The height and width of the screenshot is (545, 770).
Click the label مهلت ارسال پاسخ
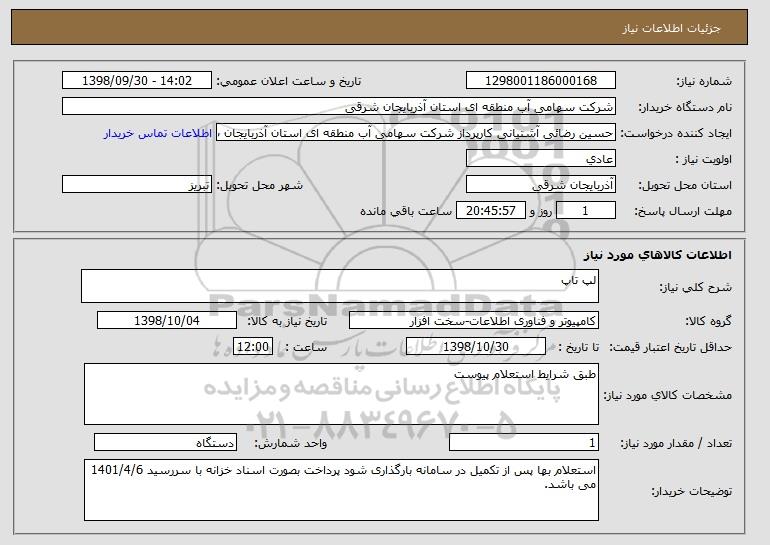click(x=683, y=211)
